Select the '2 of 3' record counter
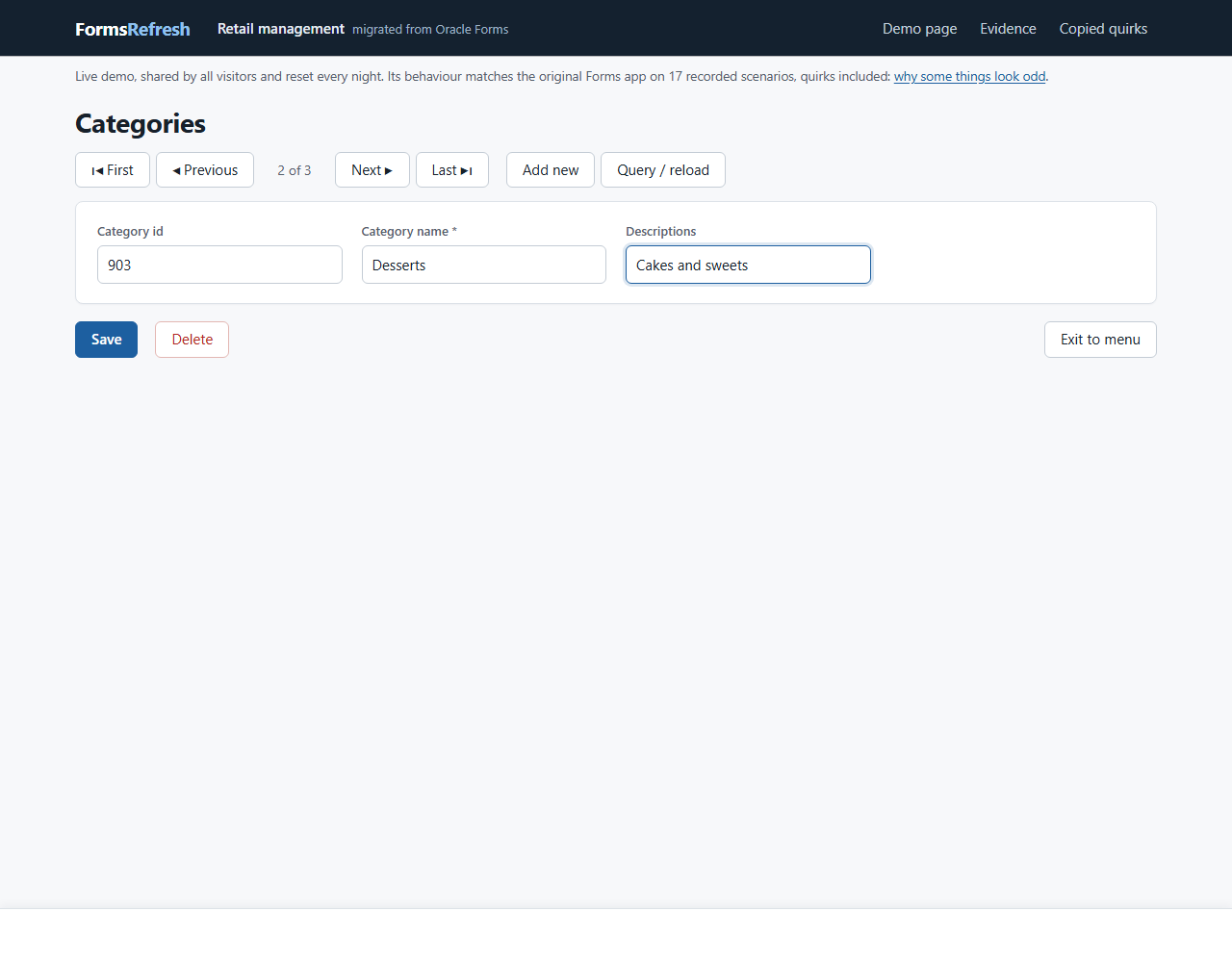Screen dimensions: 1232x962 [x=295, y=170]
